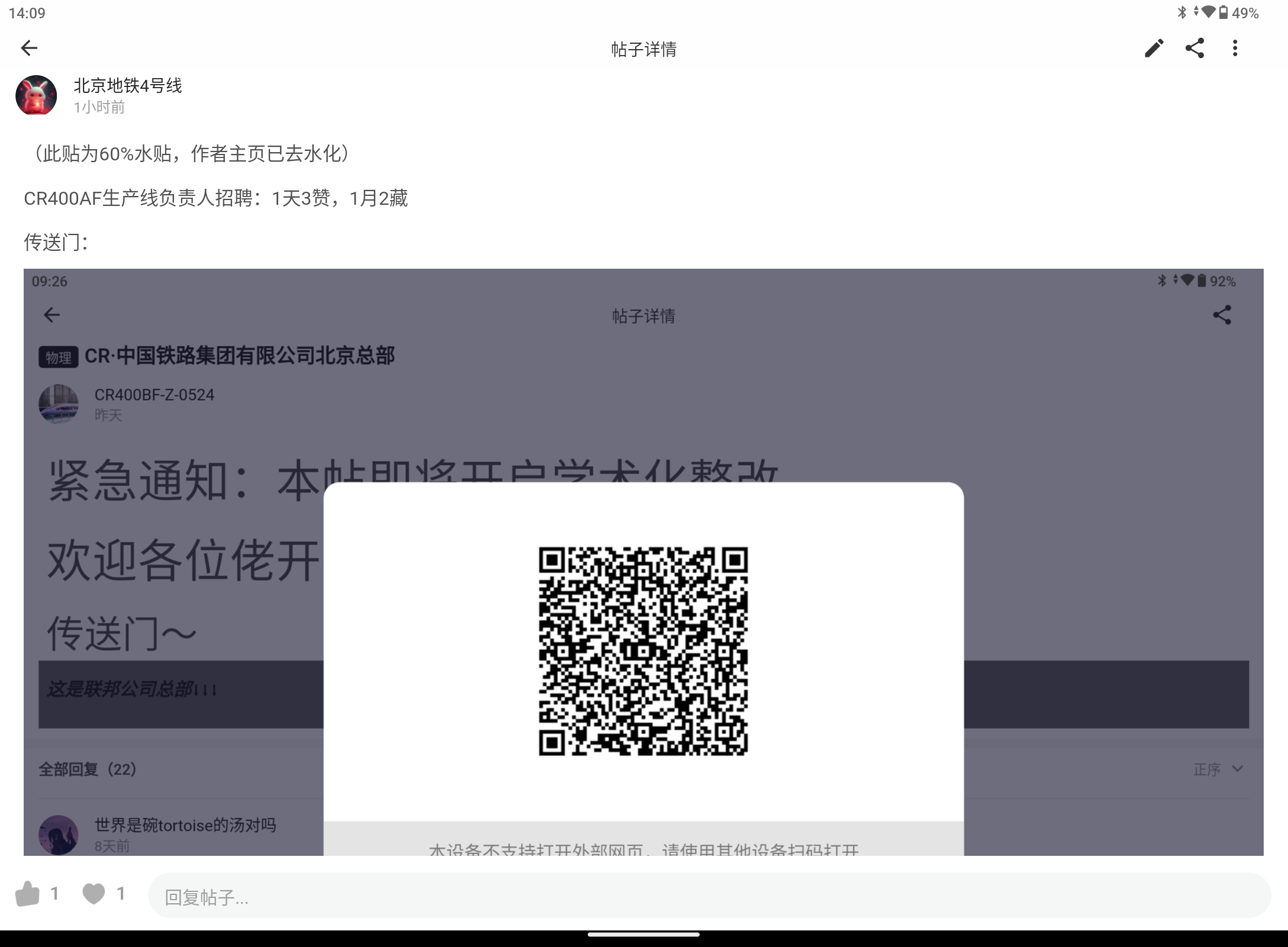
Task: Open the embedded screenshot image with QR code
Action: [x=643, y=562]
